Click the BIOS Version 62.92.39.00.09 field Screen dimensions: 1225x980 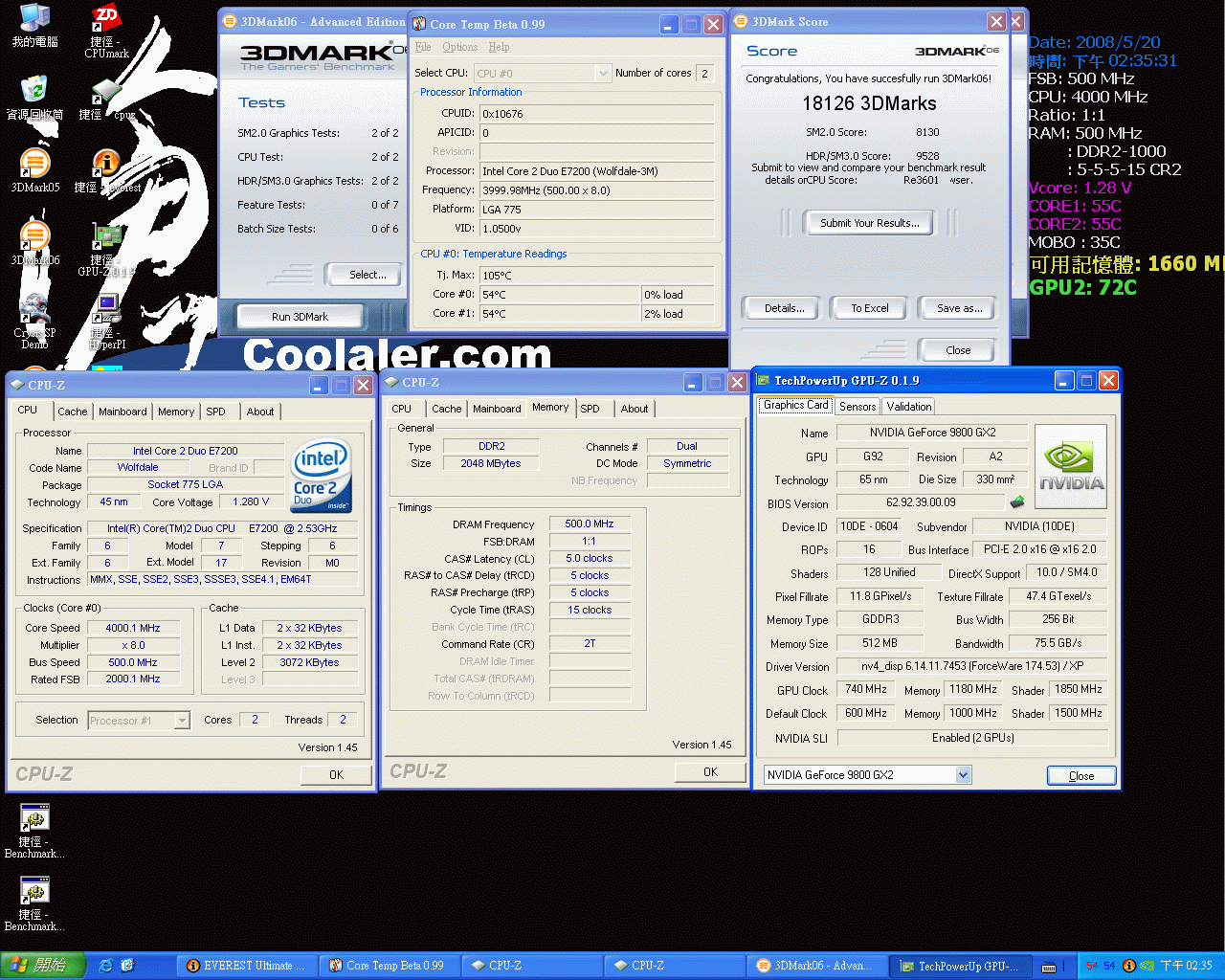(921, 502)
